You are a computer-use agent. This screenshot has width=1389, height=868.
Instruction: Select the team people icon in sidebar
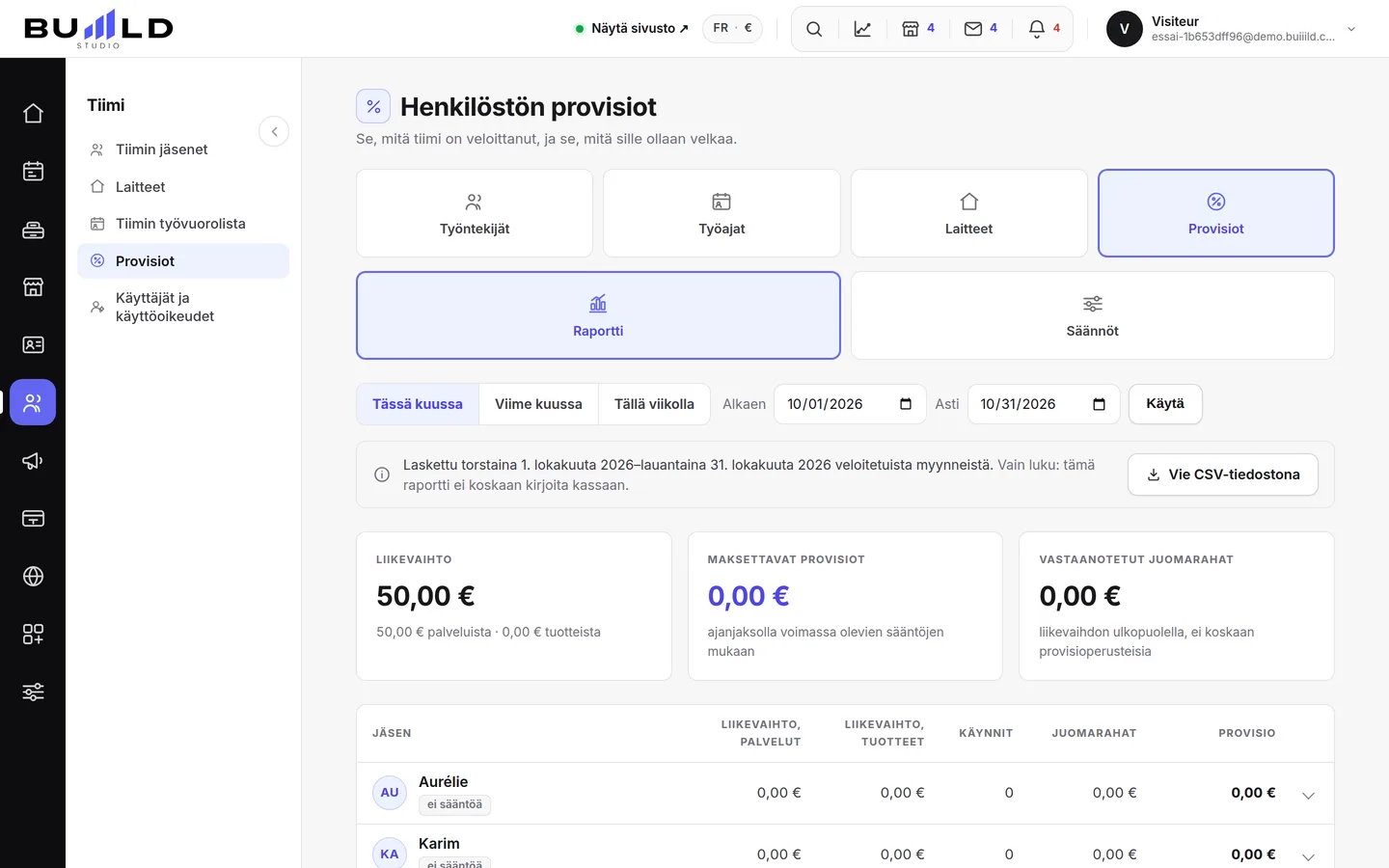pos(33,403)
